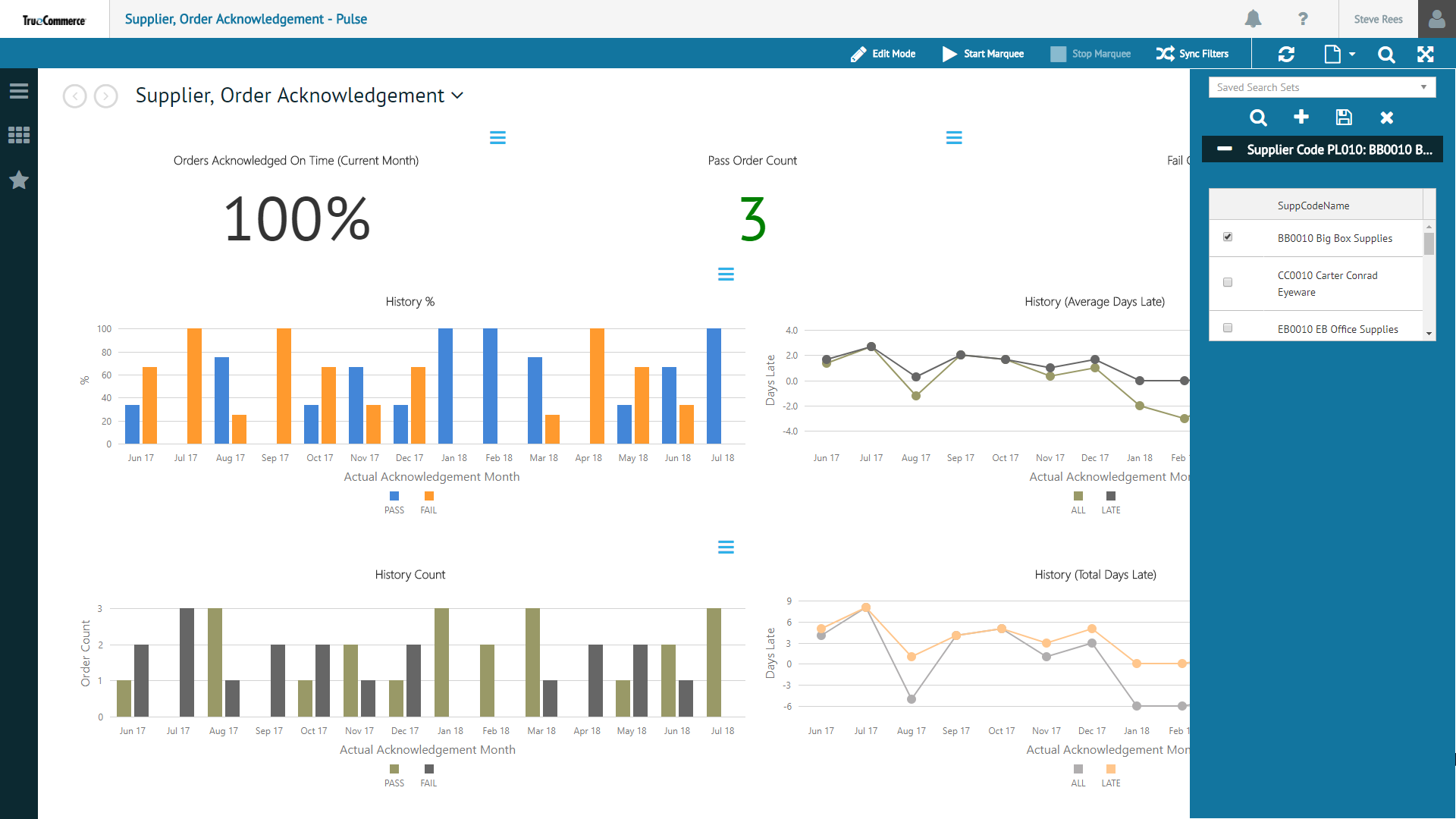Add a new filter with plus icon
This screenshot has height=819, width=1456.
tap(1301, 117)
